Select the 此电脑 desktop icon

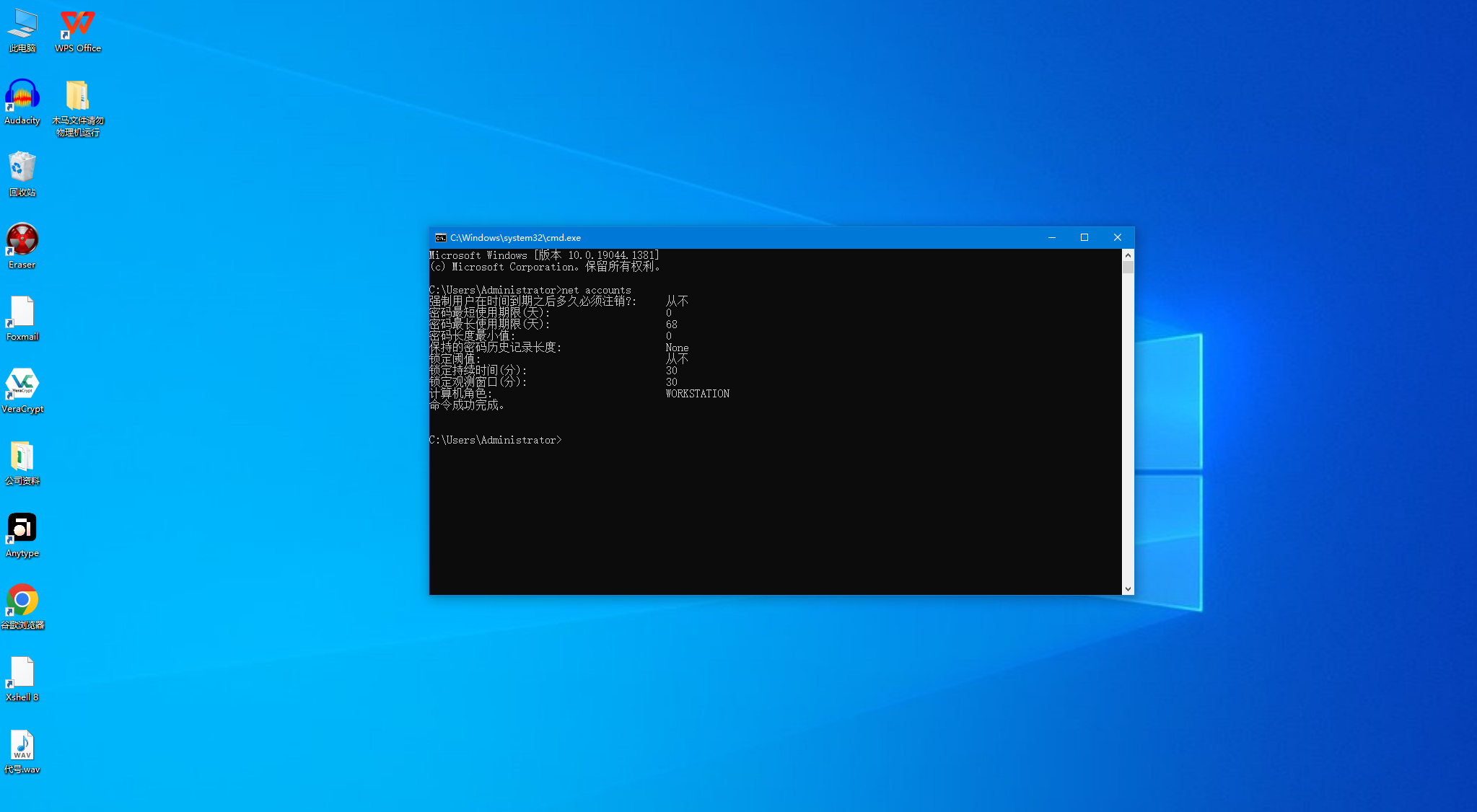[22, 30]
